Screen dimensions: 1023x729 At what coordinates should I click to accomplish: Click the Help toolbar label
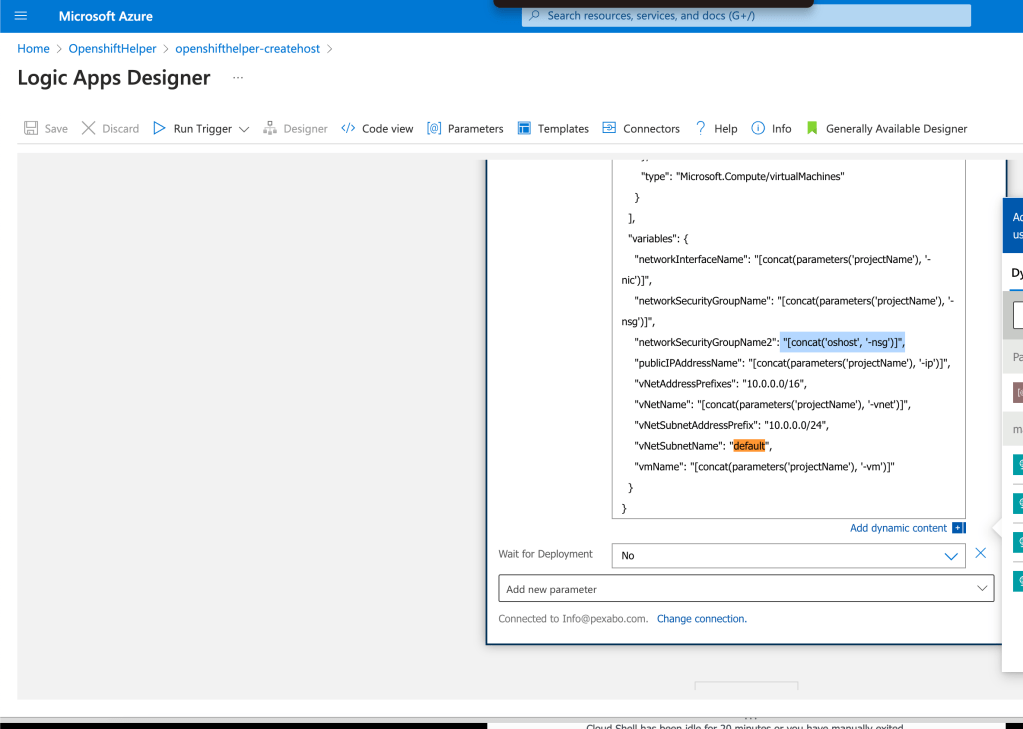[x=725, y=129]
